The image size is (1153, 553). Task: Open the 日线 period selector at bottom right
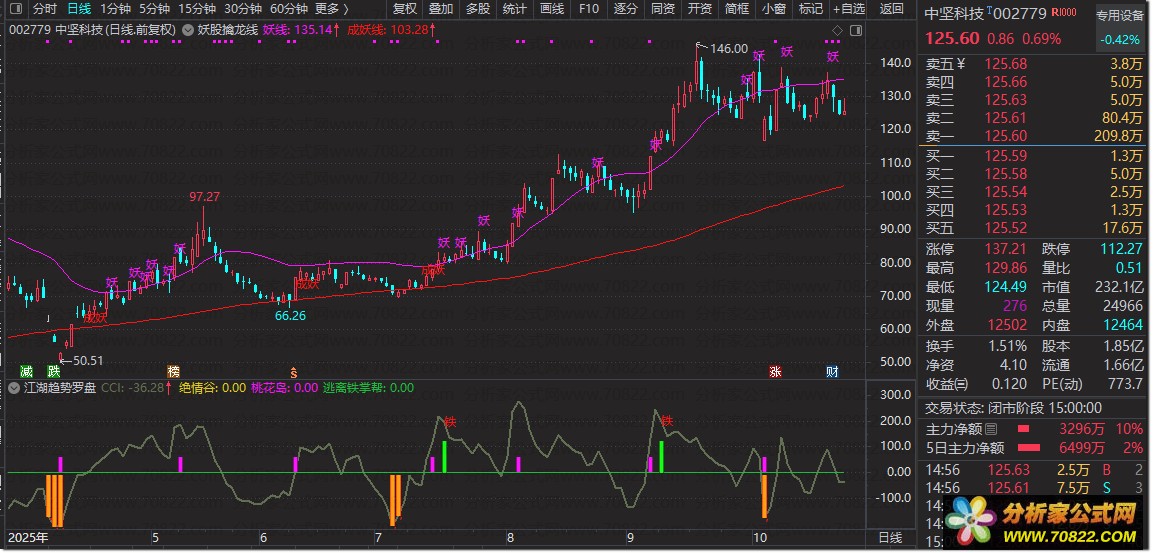(x=891, y=538)
